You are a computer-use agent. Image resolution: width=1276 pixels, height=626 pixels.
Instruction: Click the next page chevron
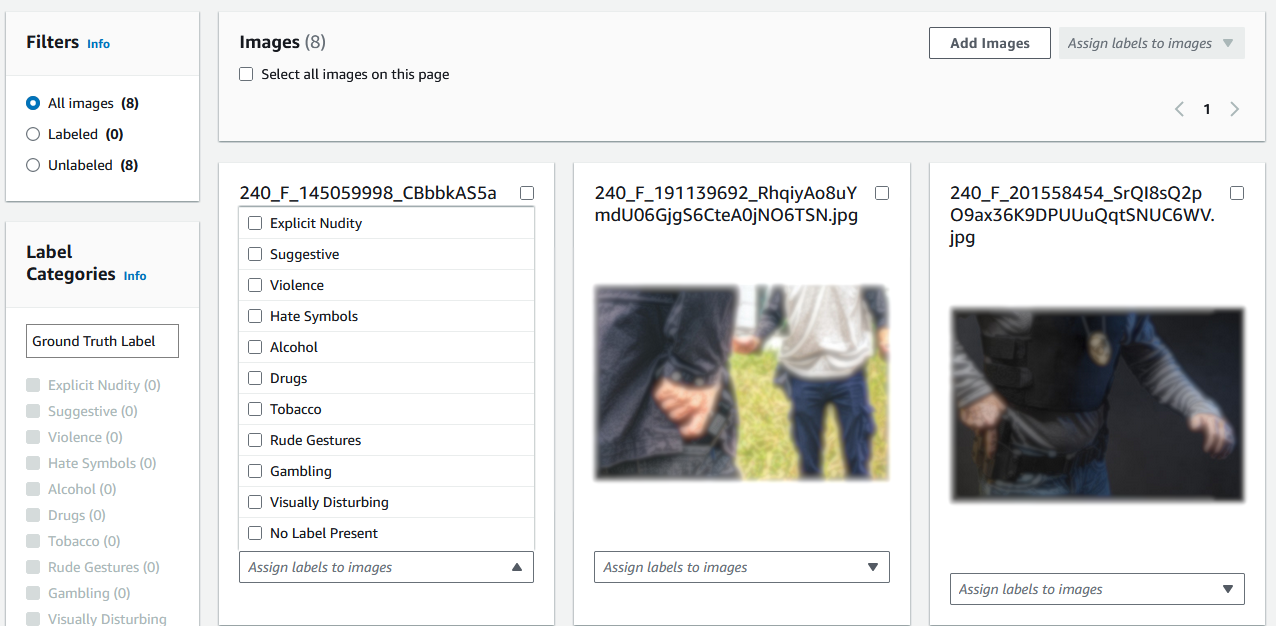[x=1234, y=108]
